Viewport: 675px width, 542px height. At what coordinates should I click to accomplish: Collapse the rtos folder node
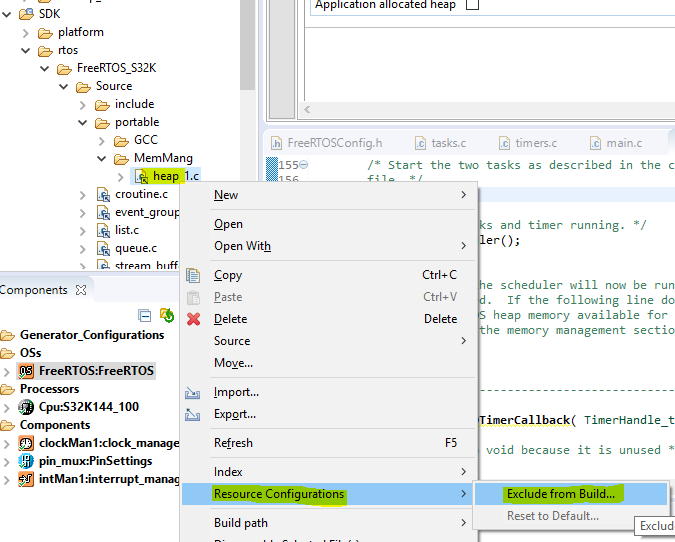(25, 51)
